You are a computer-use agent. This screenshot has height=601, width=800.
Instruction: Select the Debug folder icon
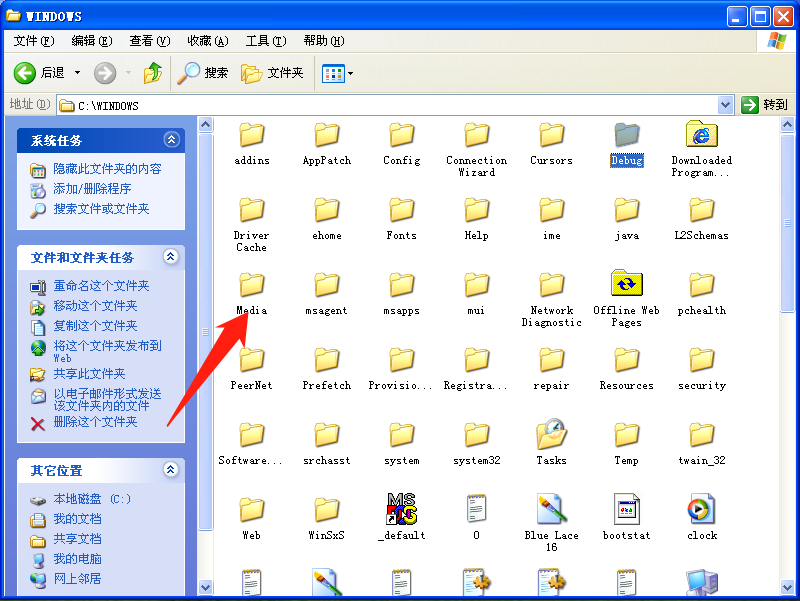pos(627,134)
